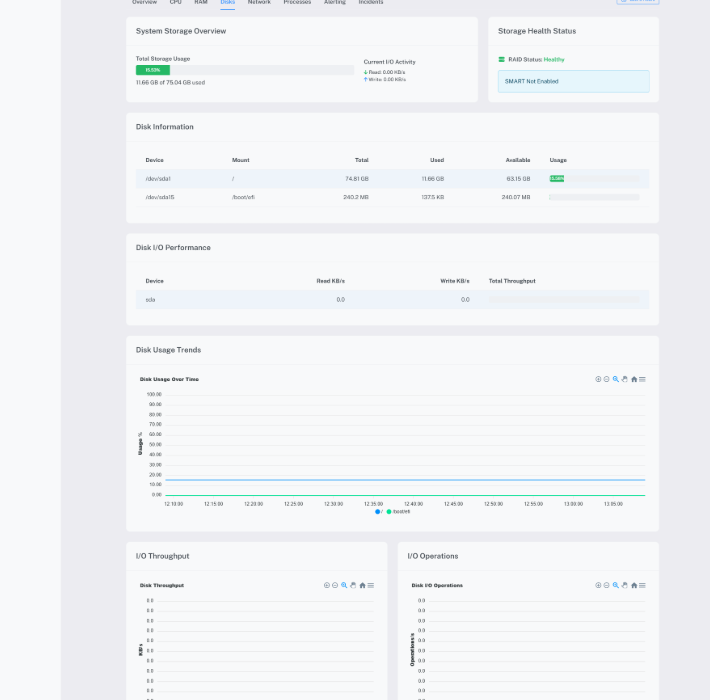The height and width of the screenshot is (700, 710).
Task: Zoom out on Disk Usage Over Time chart
Action: point(606,379)
